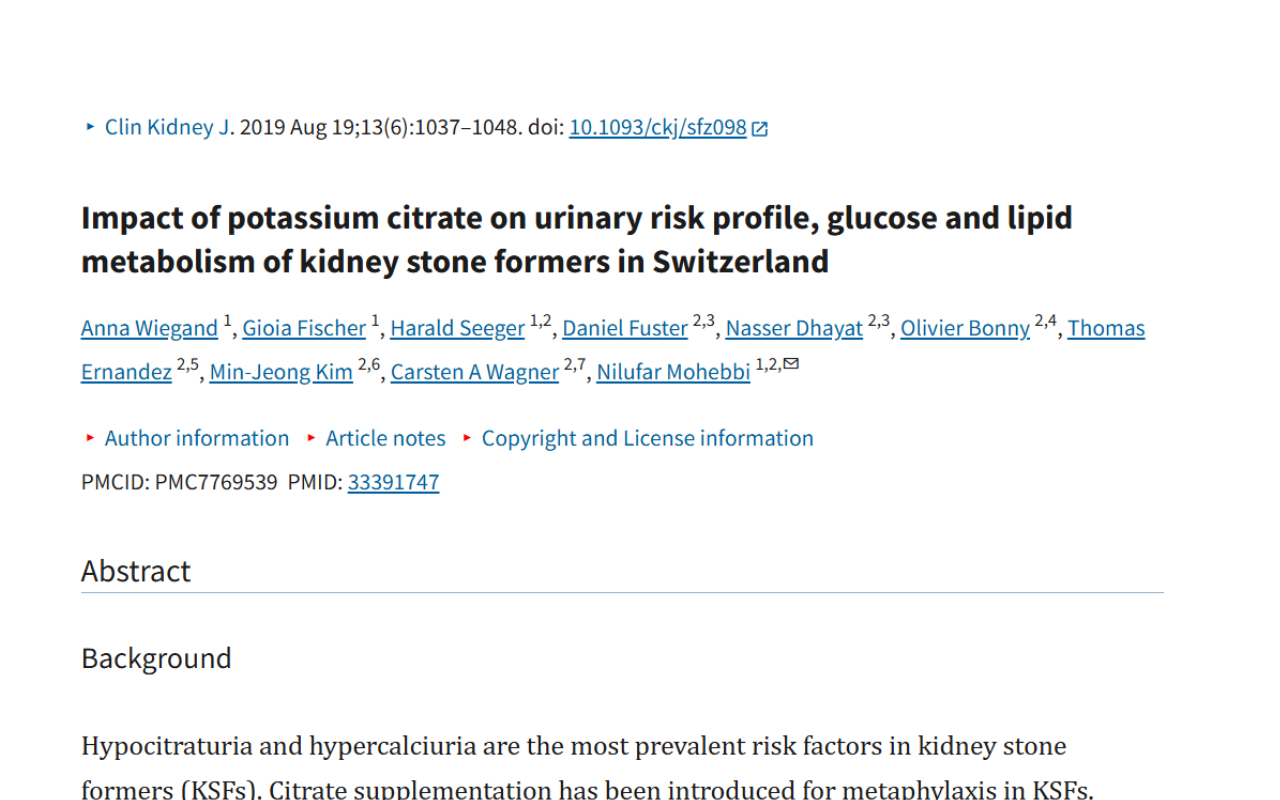The width and height of the screenshot is (1280, 800).
Task: Click the red arrow before Article notes
Action: (311, 438)
